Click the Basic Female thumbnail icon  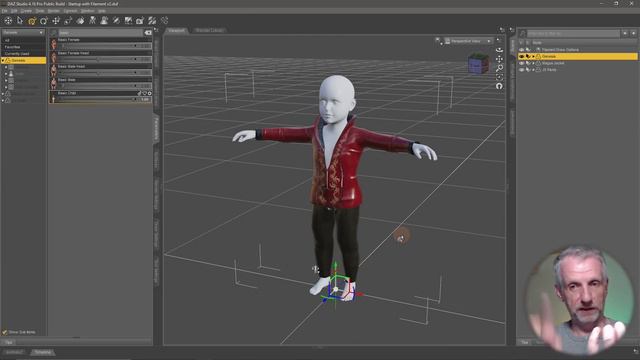[53, 44]
